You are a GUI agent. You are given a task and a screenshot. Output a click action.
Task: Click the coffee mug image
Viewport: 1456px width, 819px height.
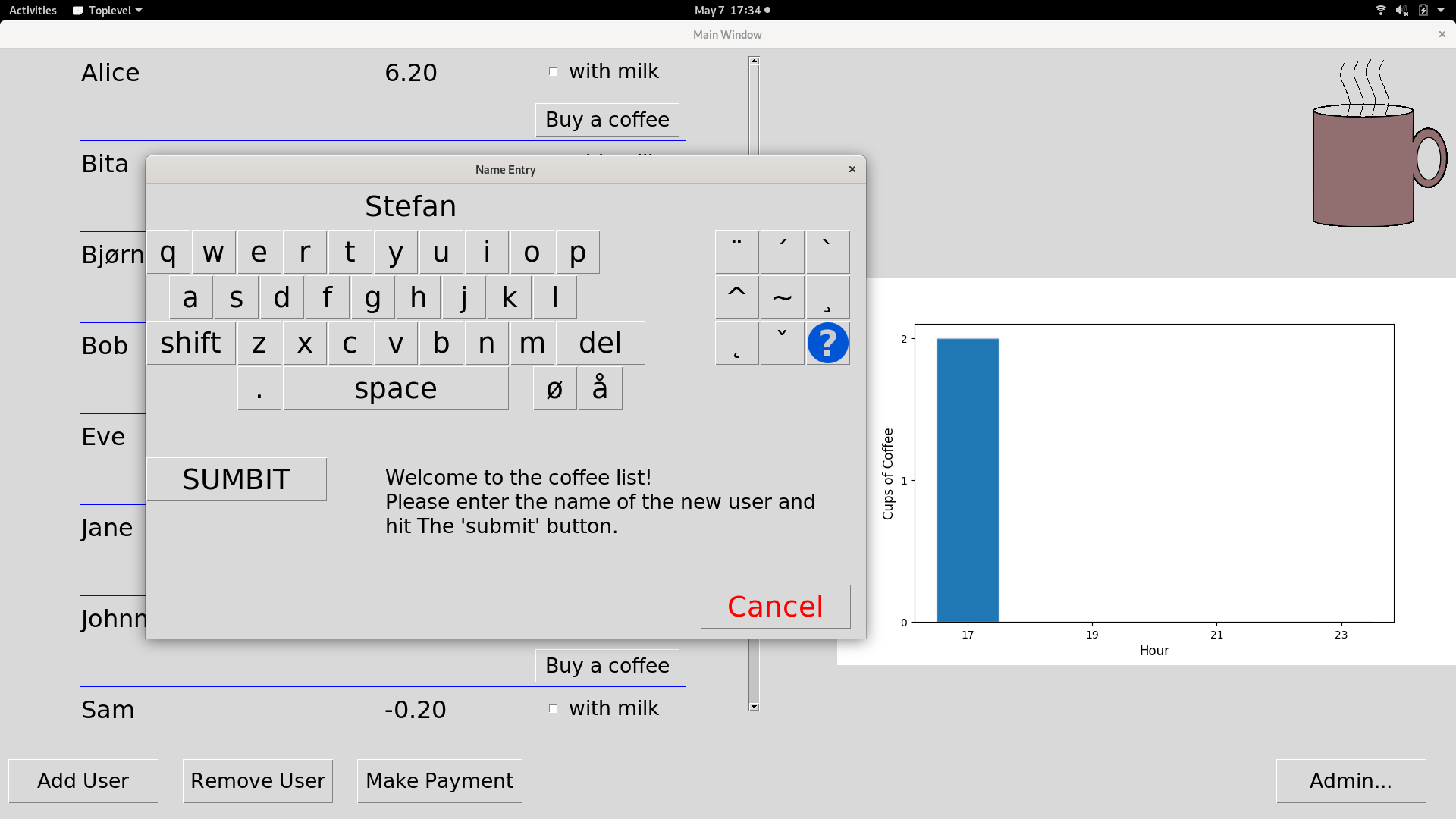point(1379,144)
